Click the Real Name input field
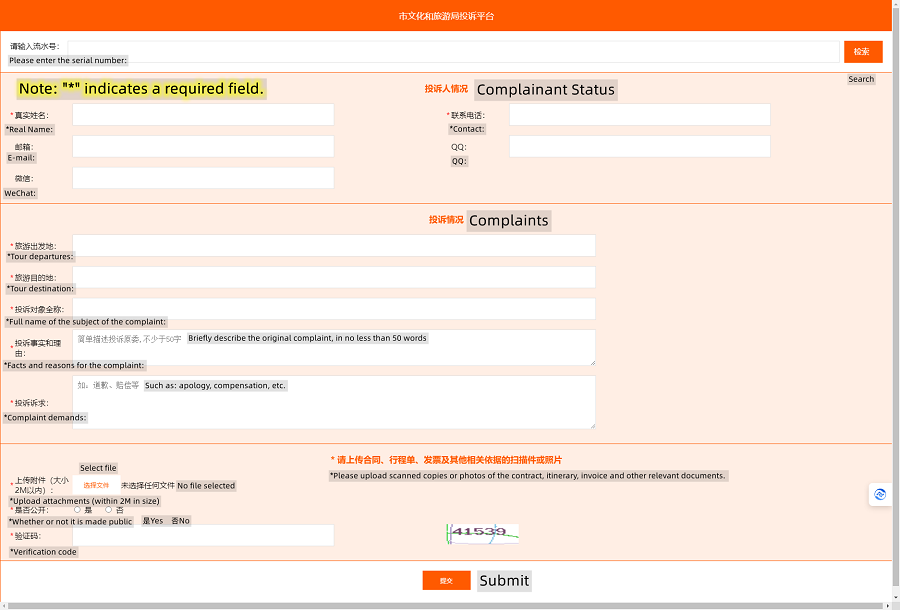The width and height of the screenshot is (900, 610). pos(203,115)
